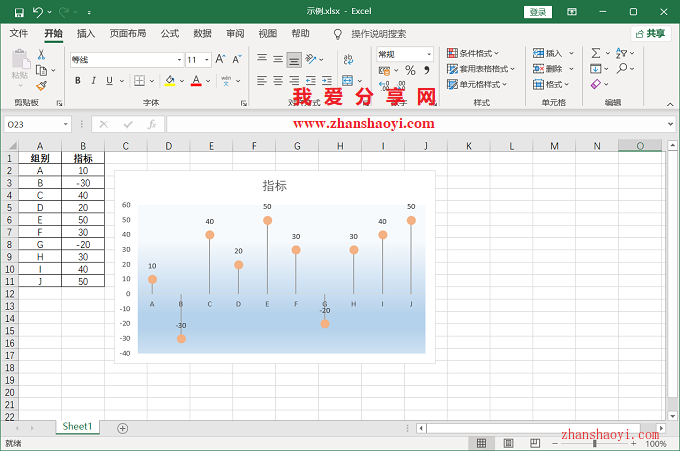Open the font size dropdown showing 11
680x451 pixels.
(206, 60)
